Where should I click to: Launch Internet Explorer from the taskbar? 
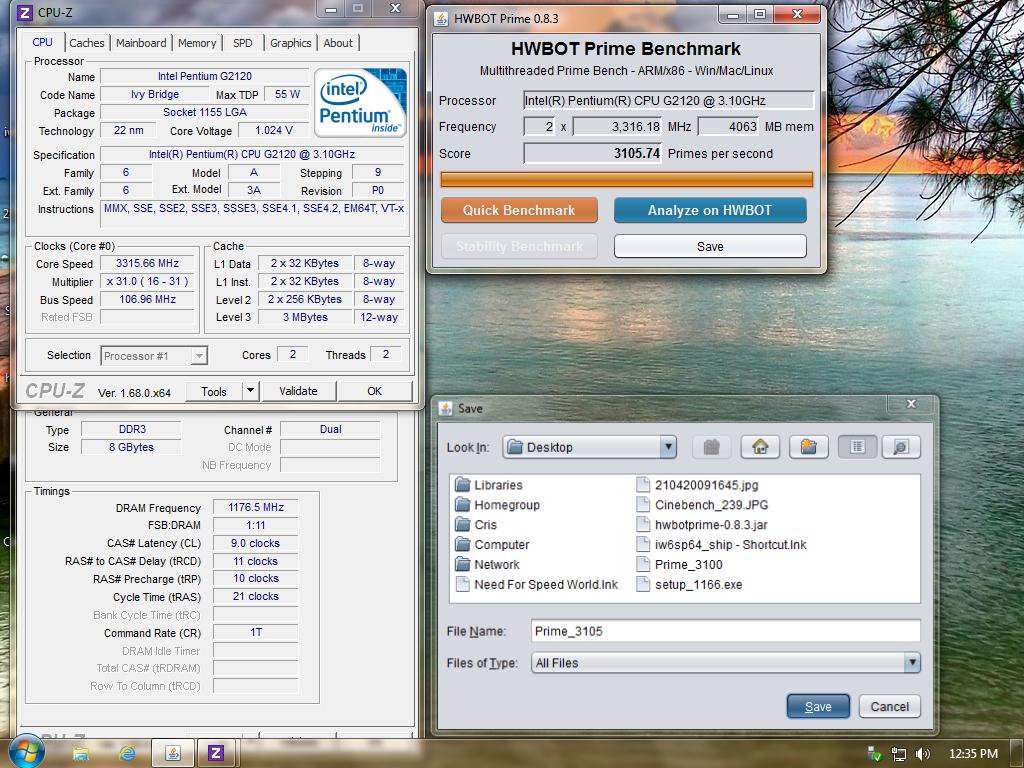coord(127,754)
